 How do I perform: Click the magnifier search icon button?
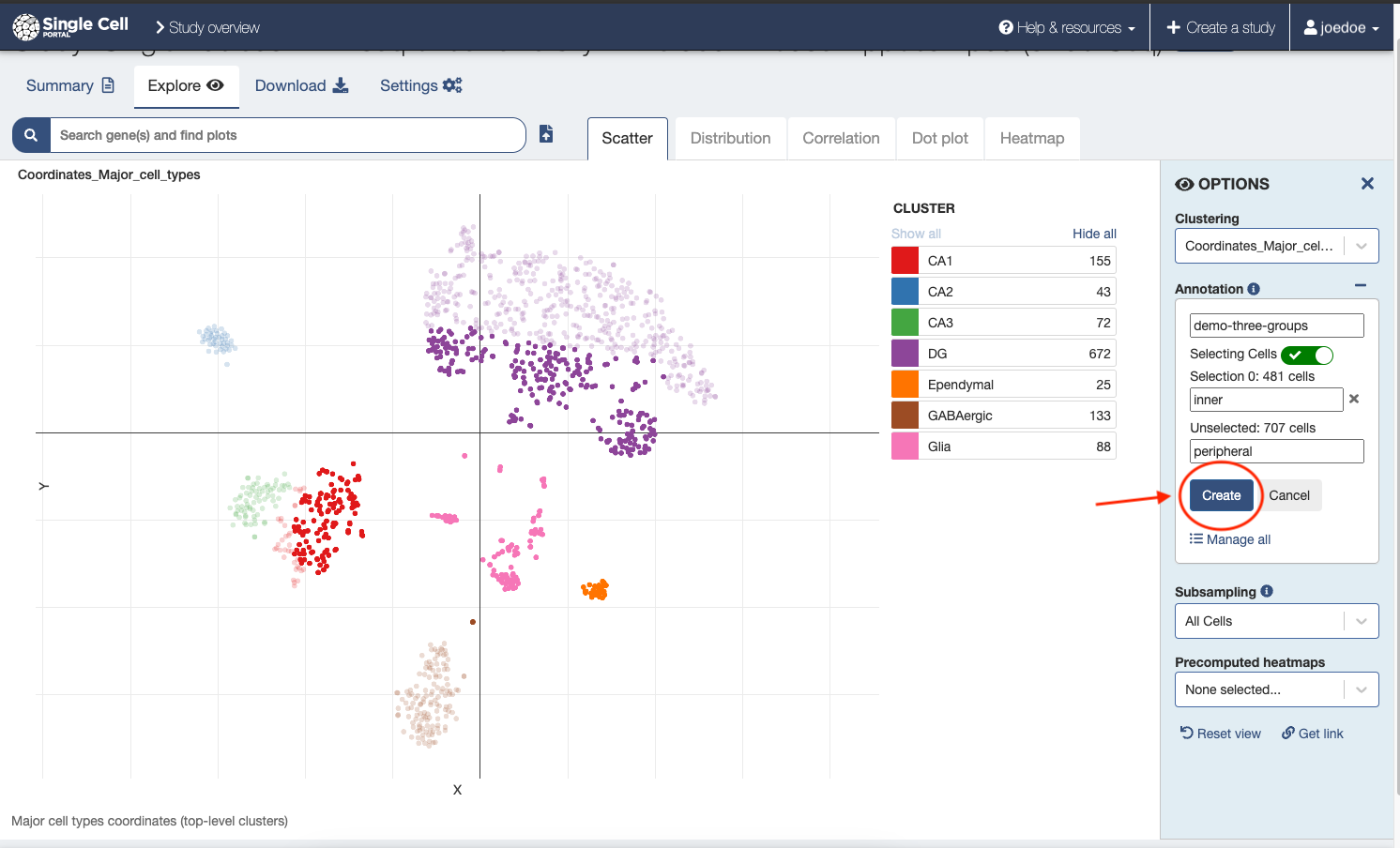(x=31, y=135)
